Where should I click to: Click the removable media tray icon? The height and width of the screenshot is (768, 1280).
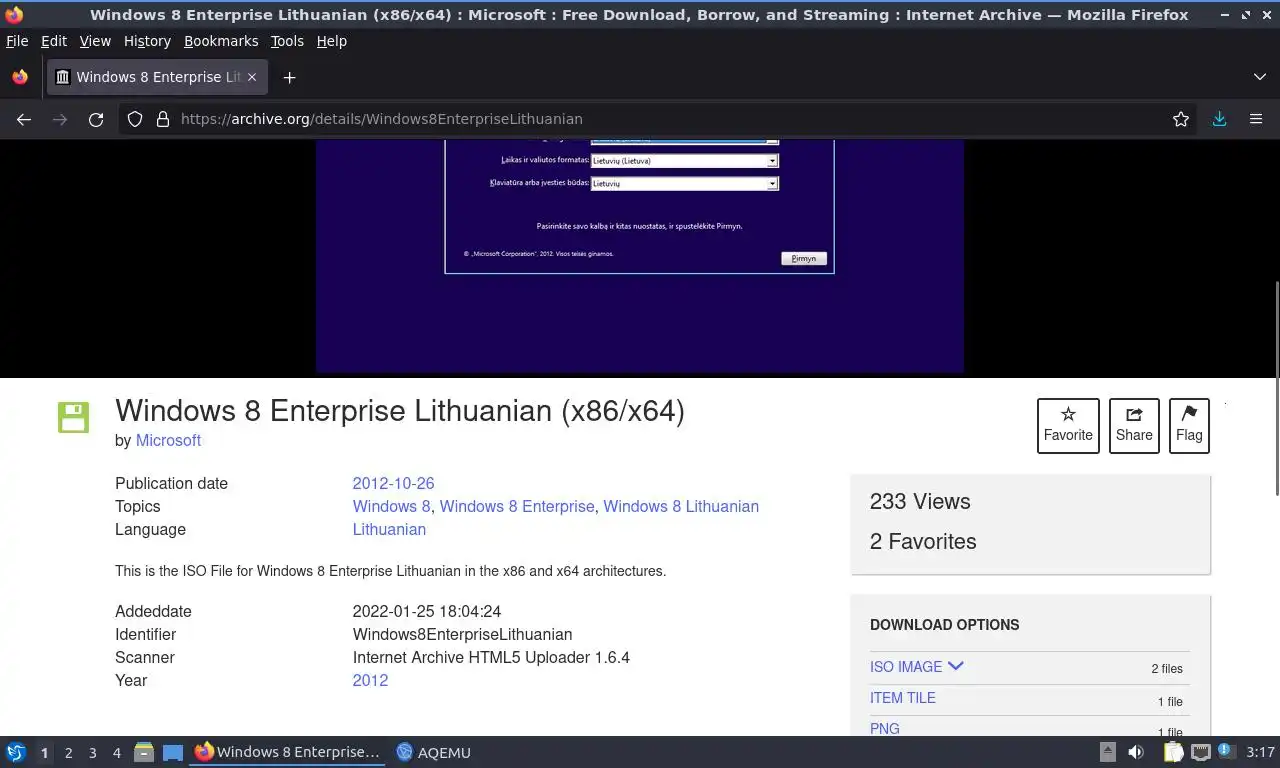tap(1108, 752)
